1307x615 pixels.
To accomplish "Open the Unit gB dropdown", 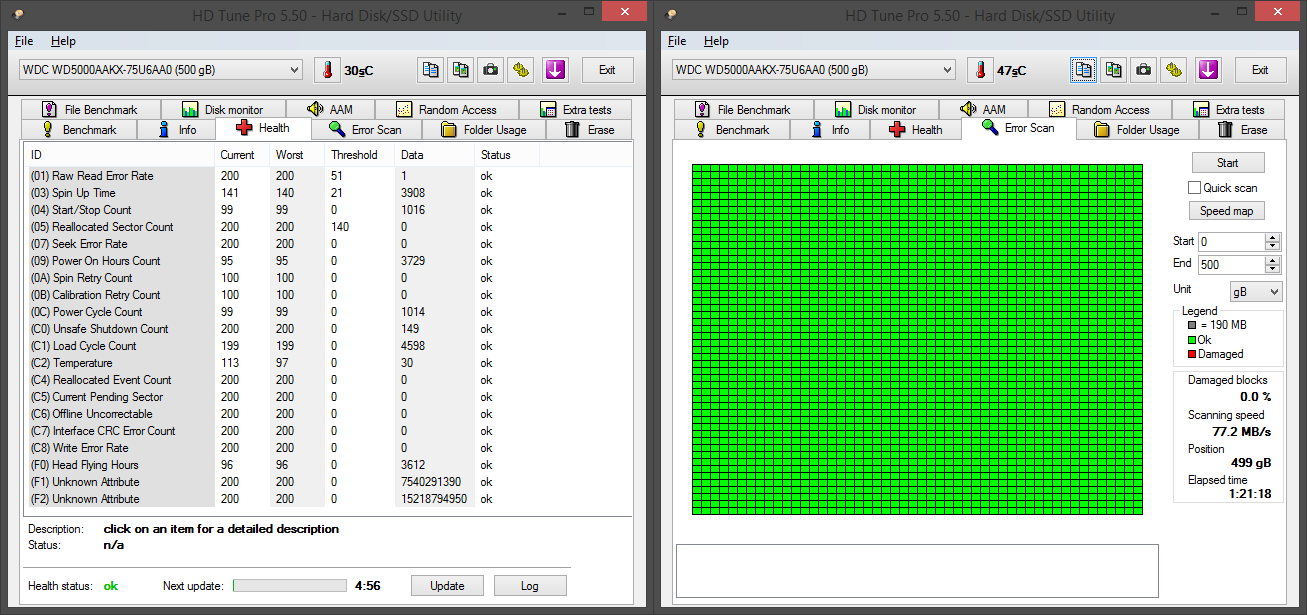I will pos(1254,291).
